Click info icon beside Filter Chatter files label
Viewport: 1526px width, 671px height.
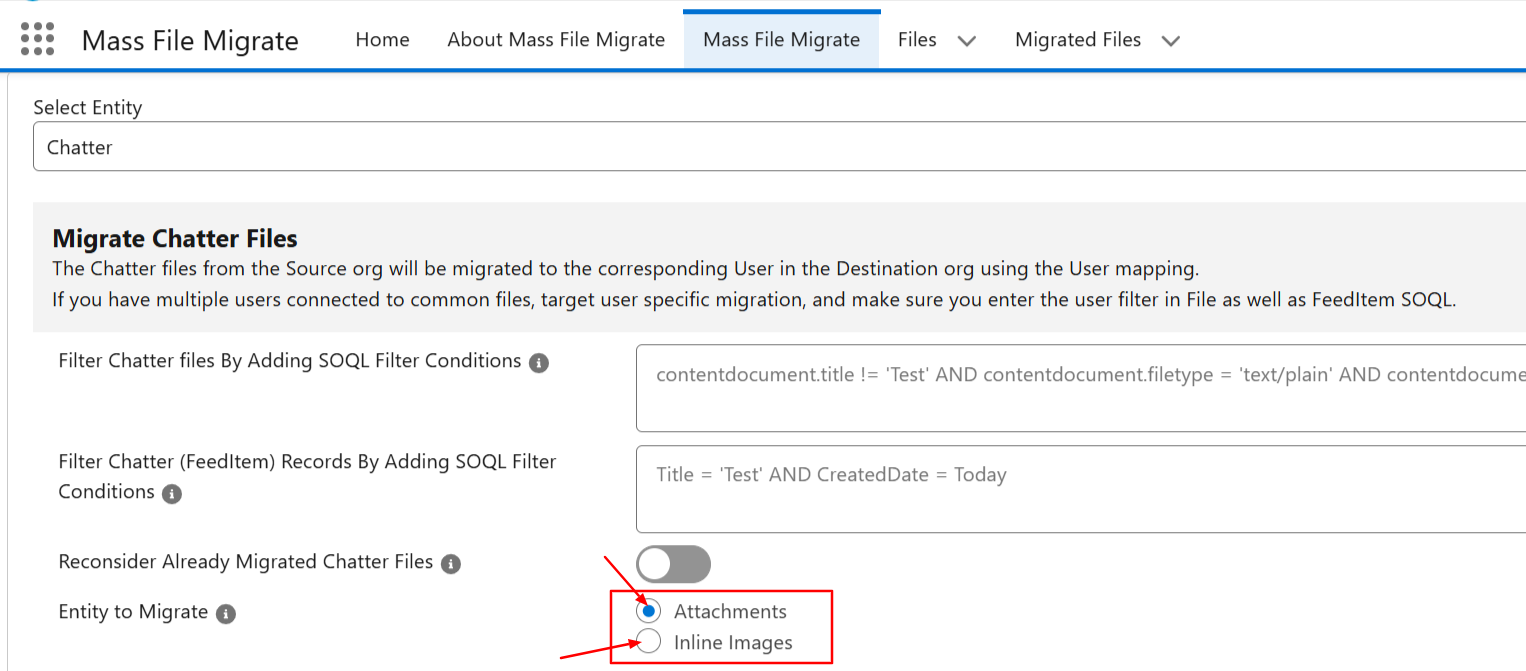pyautogui.click(x=538, y=363)
